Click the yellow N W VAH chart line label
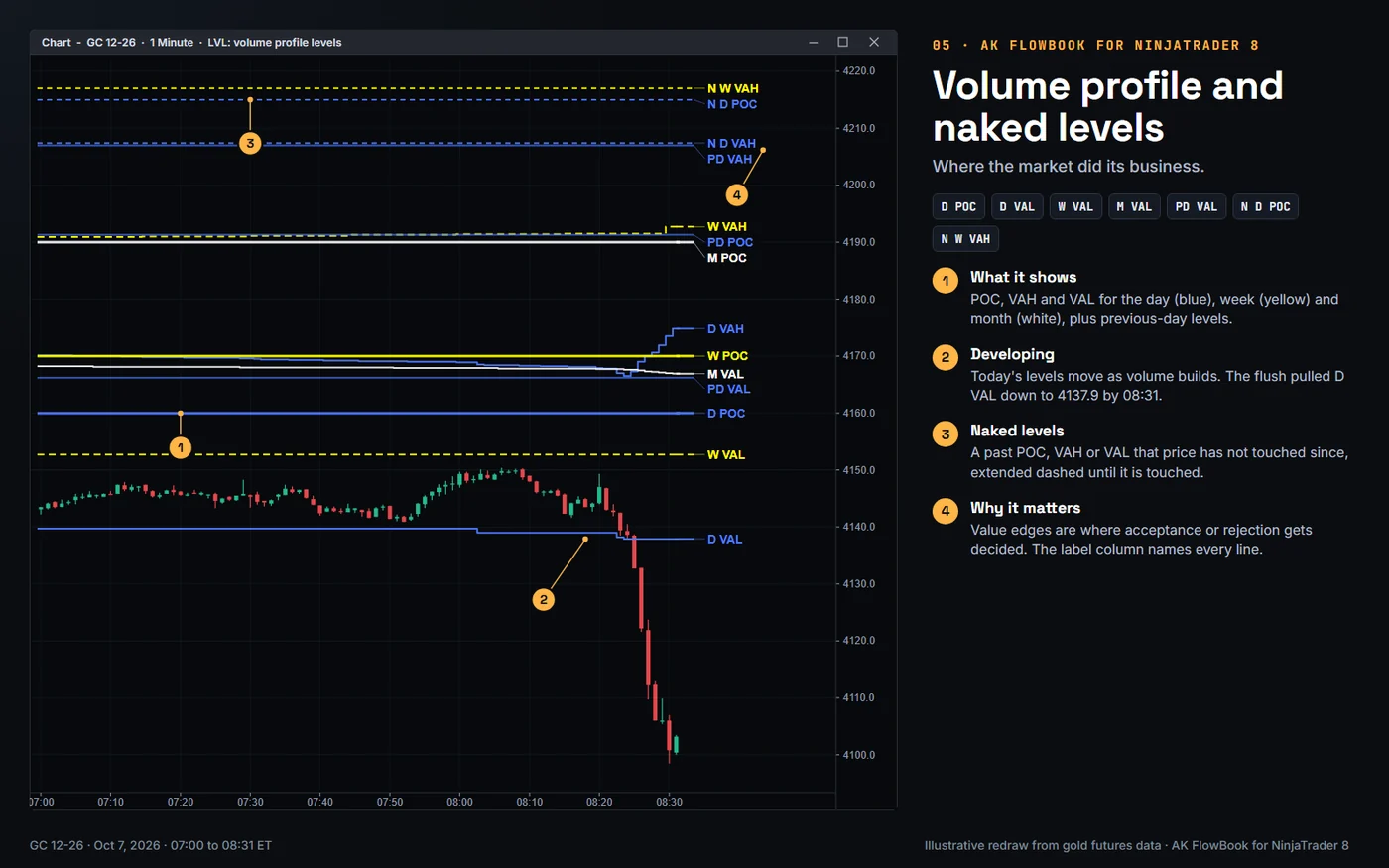1389x868 pixels. click(732, 88)
